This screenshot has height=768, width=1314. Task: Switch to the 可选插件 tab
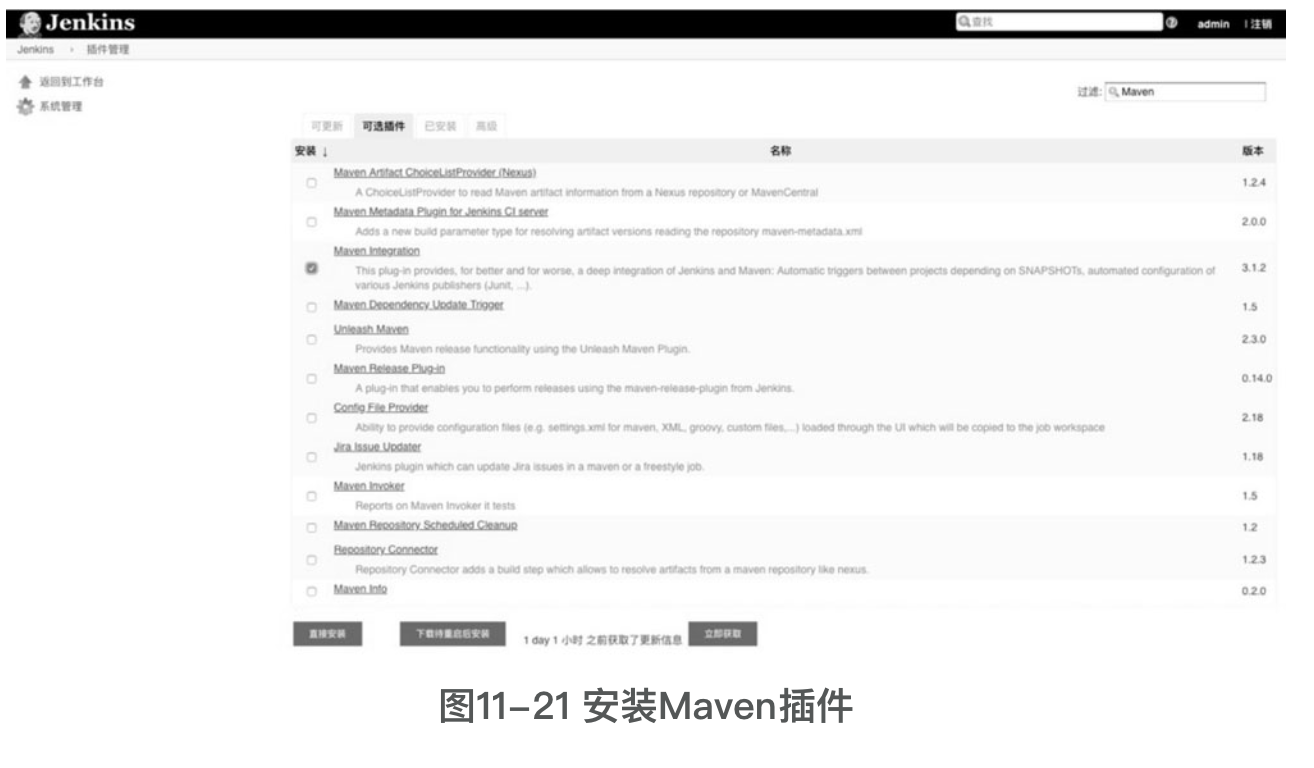tap(384, 126)
